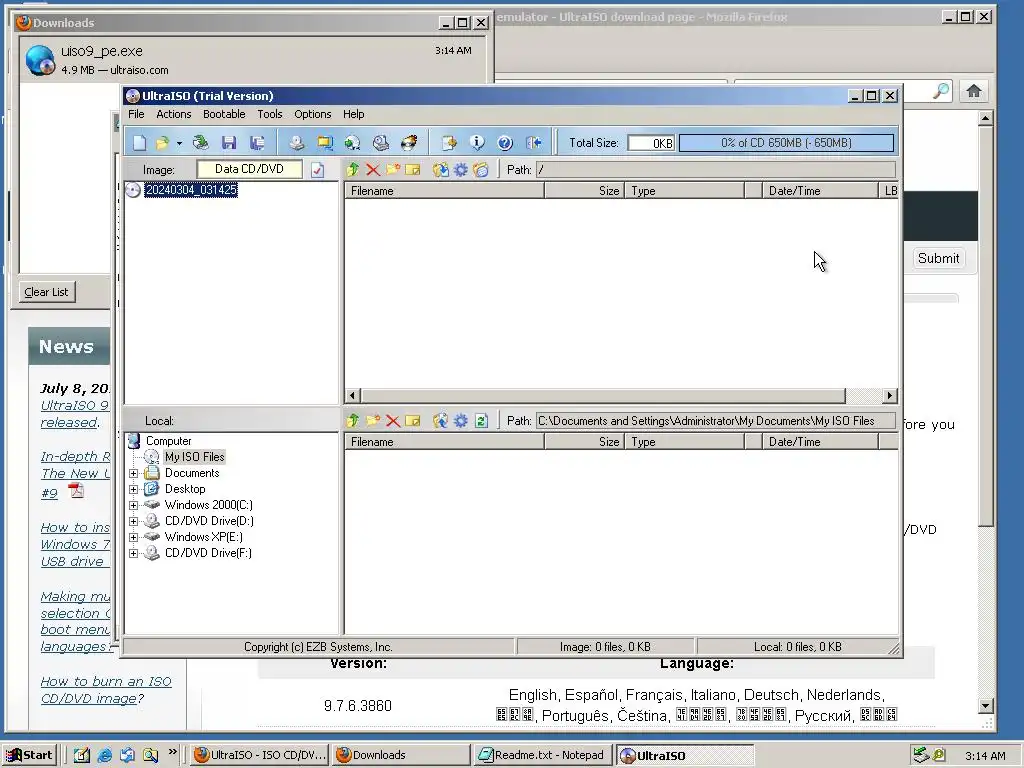Screen dimensions: 1024x768
Task: Open the Tools menu
Action: coord(270,114)
